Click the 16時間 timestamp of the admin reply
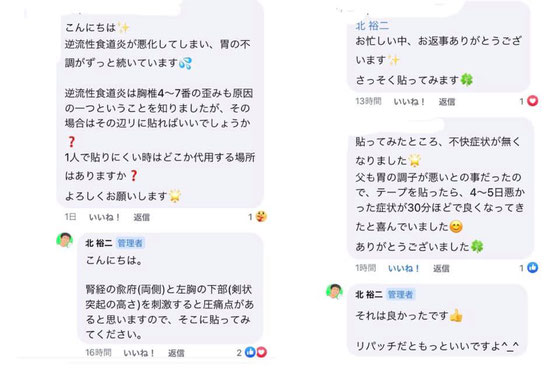This screenshot has width=560, height=375. pos(98,353)
